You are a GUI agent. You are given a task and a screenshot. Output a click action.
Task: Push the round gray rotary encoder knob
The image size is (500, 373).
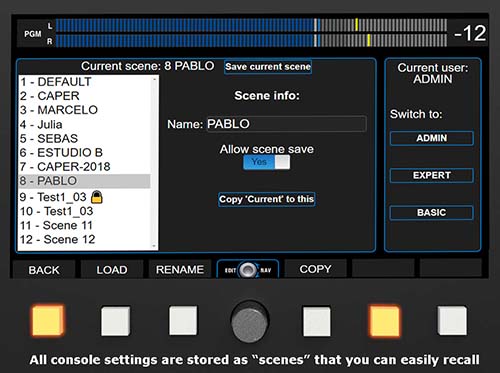(250, 322)
